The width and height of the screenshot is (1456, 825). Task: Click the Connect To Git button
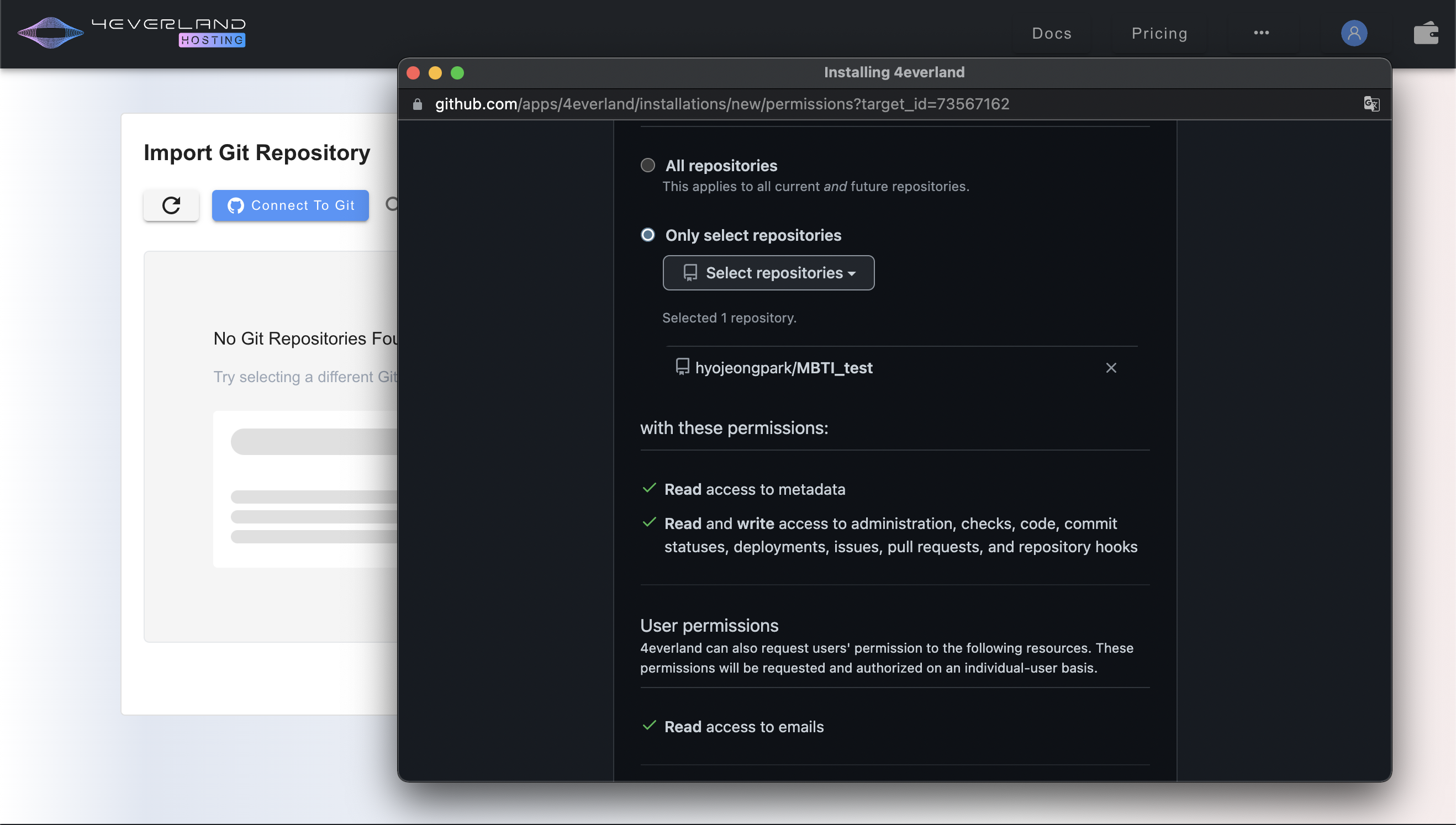coord(290,205)
